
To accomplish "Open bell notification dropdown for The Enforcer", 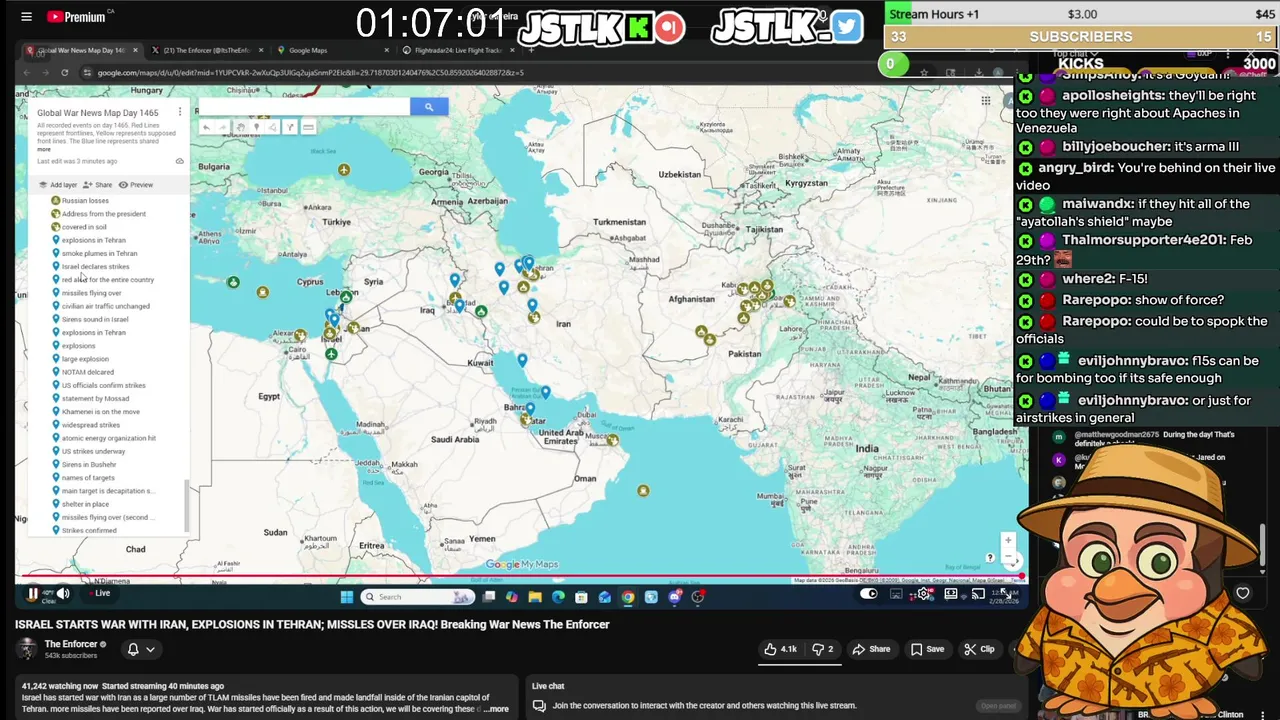I will [141, 649].
